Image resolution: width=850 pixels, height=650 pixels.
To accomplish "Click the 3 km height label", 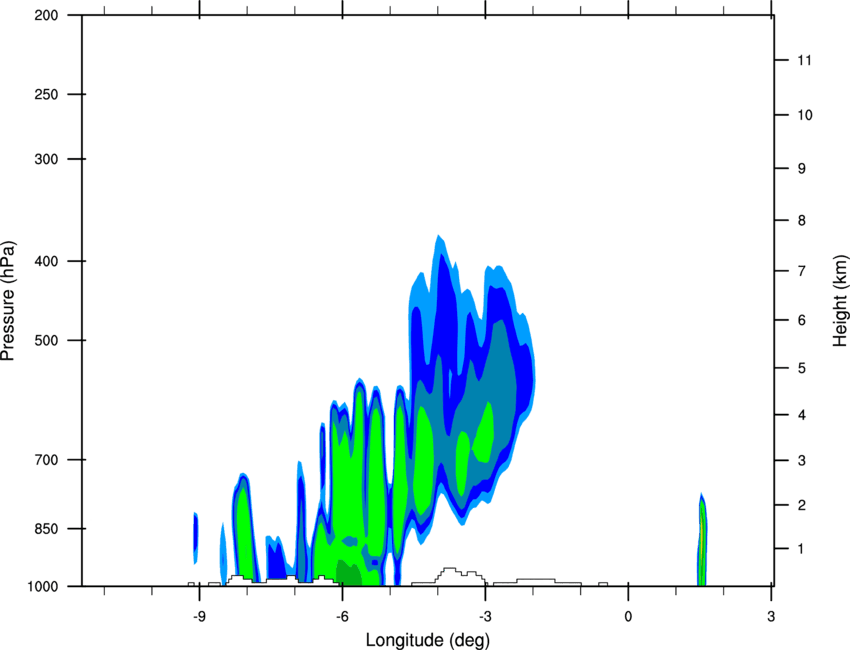I will click(x=802, y=461).
